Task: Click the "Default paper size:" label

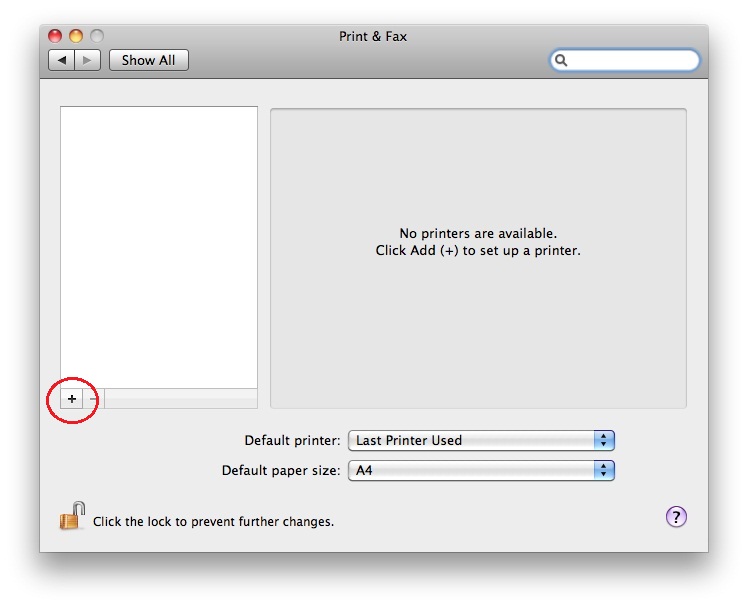Action: (281, 470)
